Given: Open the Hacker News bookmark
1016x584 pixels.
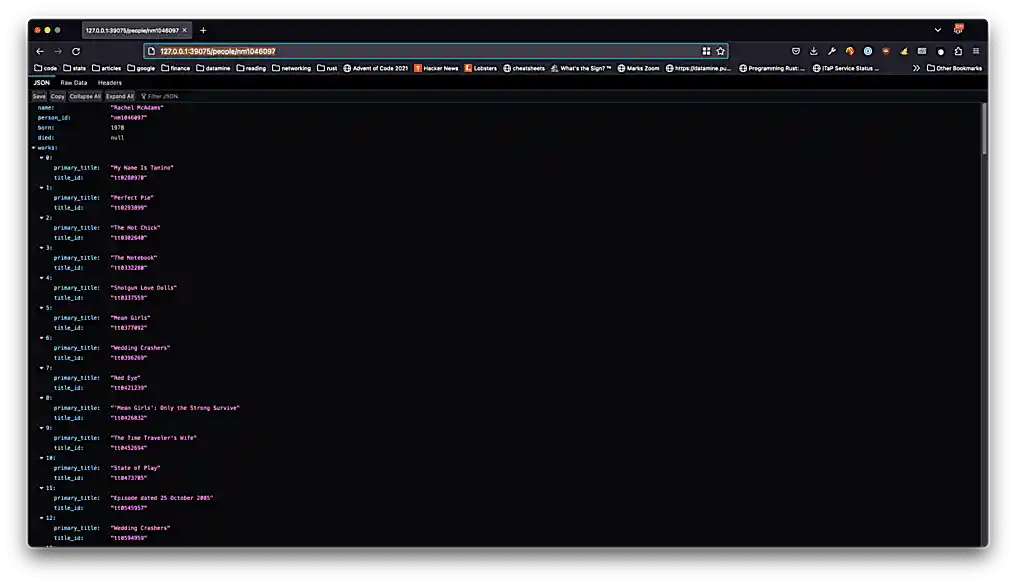Looking at the screenshot, I should [436, 68].
